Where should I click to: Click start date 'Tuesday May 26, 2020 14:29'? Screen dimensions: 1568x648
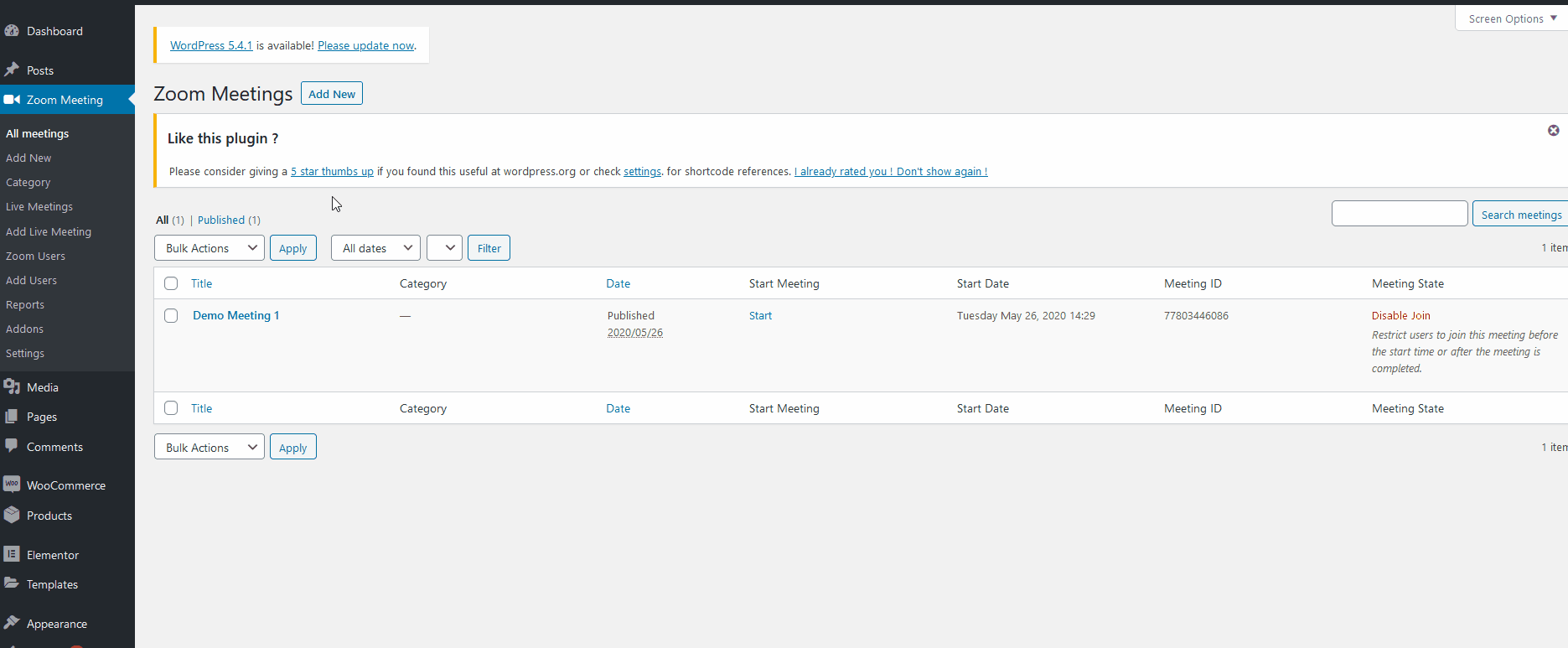(1026, 315)
